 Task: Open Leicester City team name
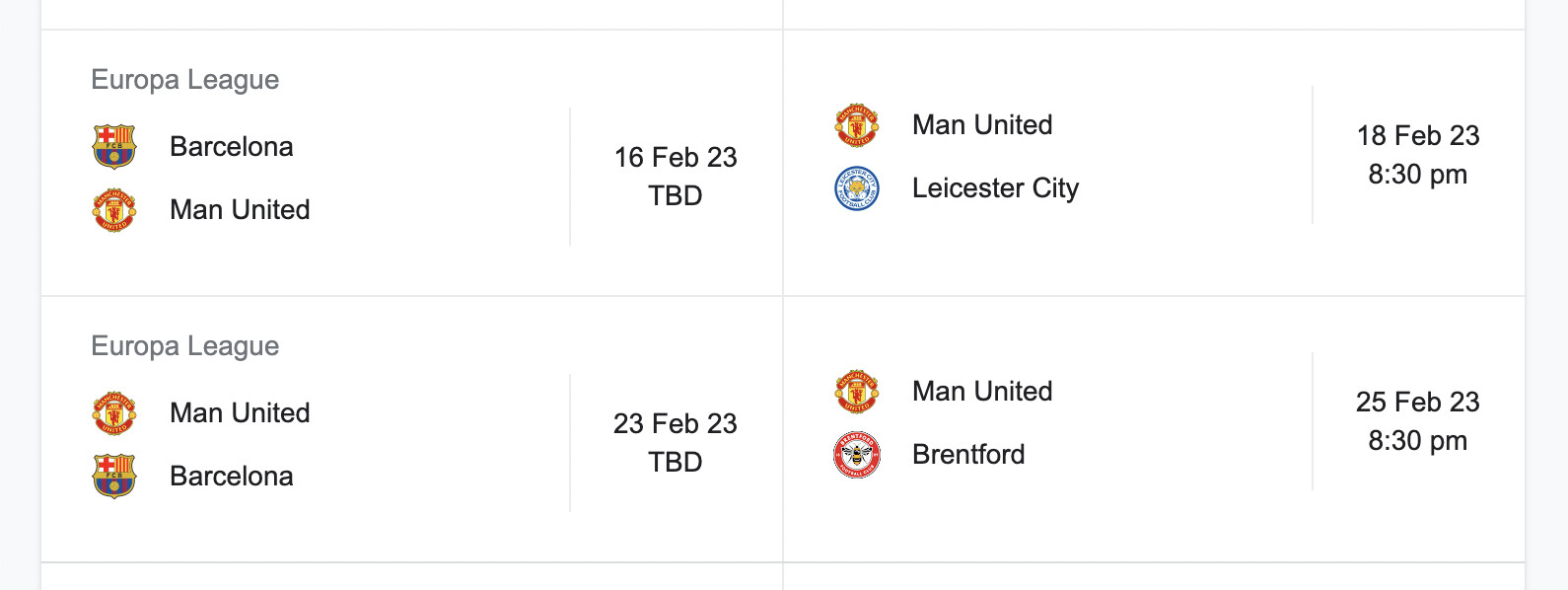(995, 188)
